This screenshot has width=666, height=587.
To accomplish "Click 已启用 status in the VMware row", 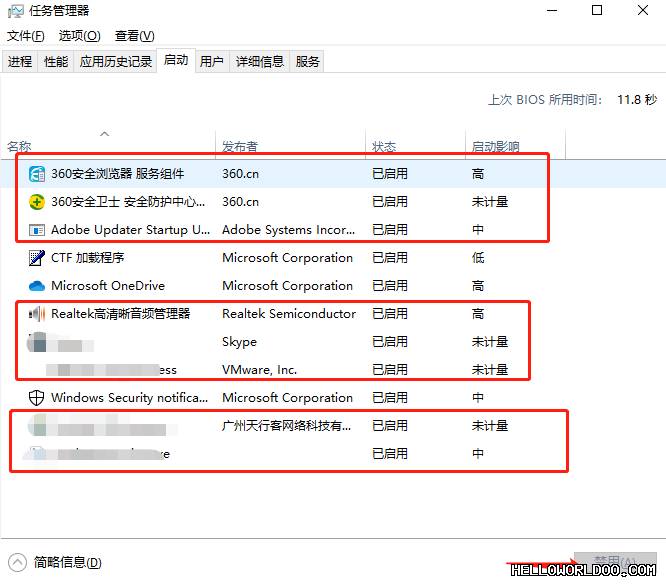I will tap(390, 370).
